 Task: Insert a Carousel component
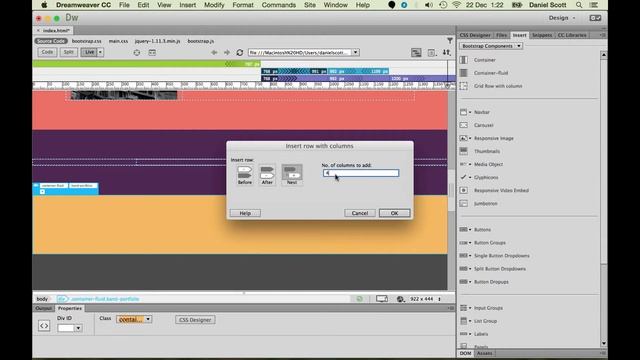pos(484,125)
